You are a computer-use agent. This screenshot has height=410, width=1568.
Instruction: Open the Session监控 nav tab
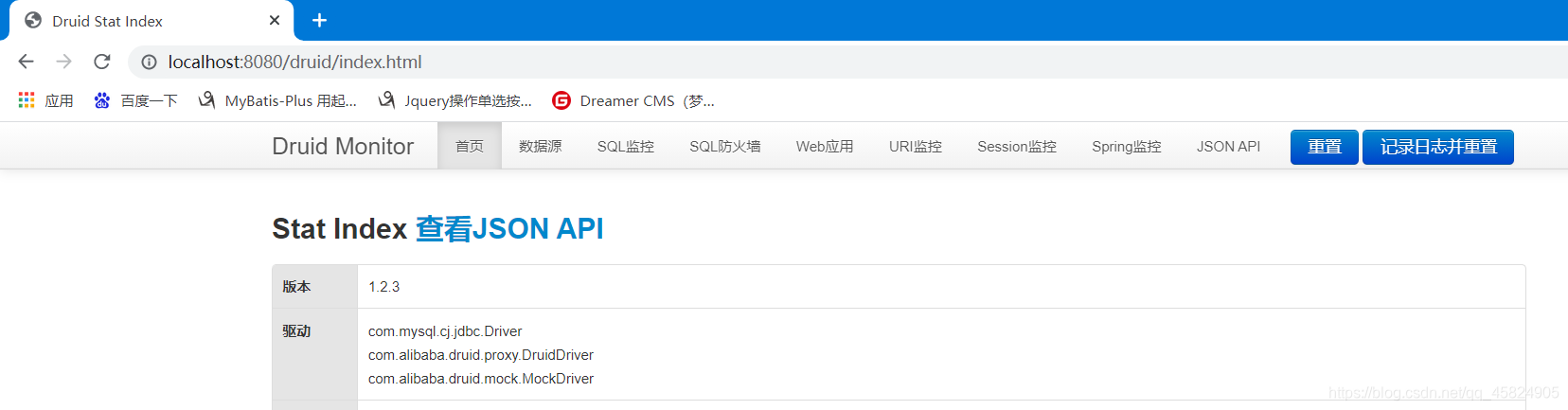(x=1017, y=146)
